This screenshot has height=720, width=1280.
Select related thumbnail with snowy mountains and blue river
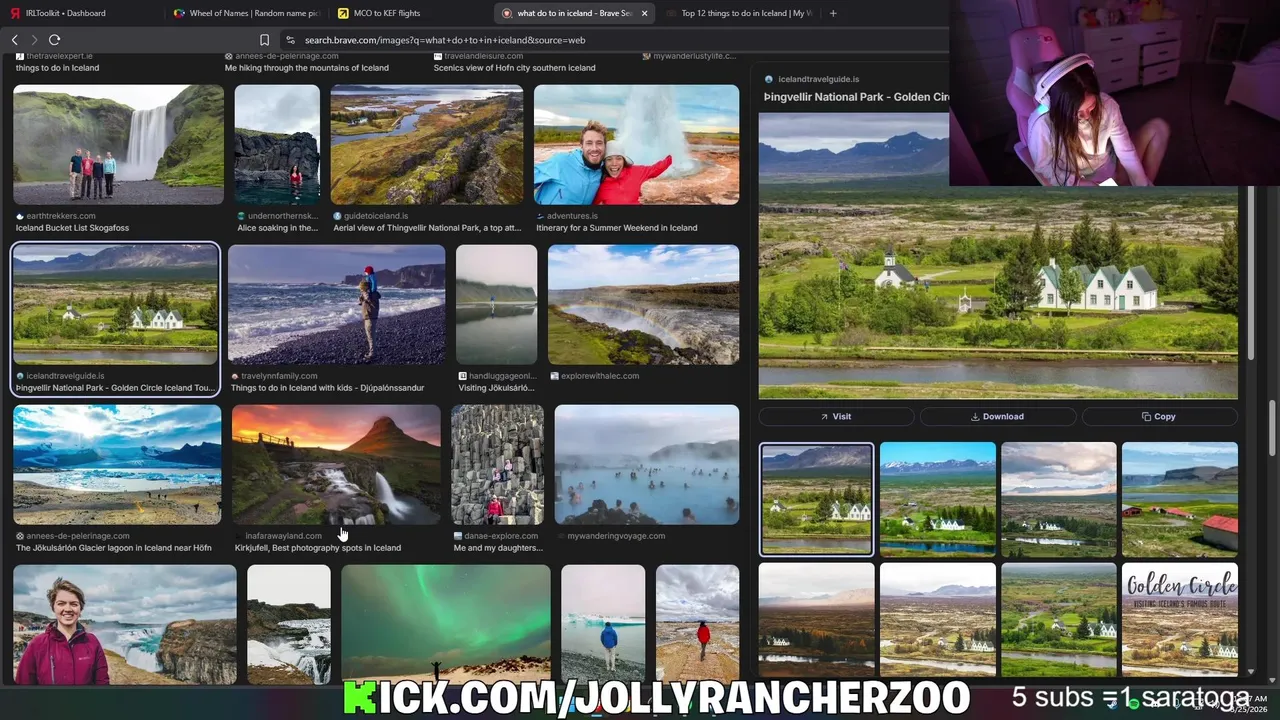938,499
